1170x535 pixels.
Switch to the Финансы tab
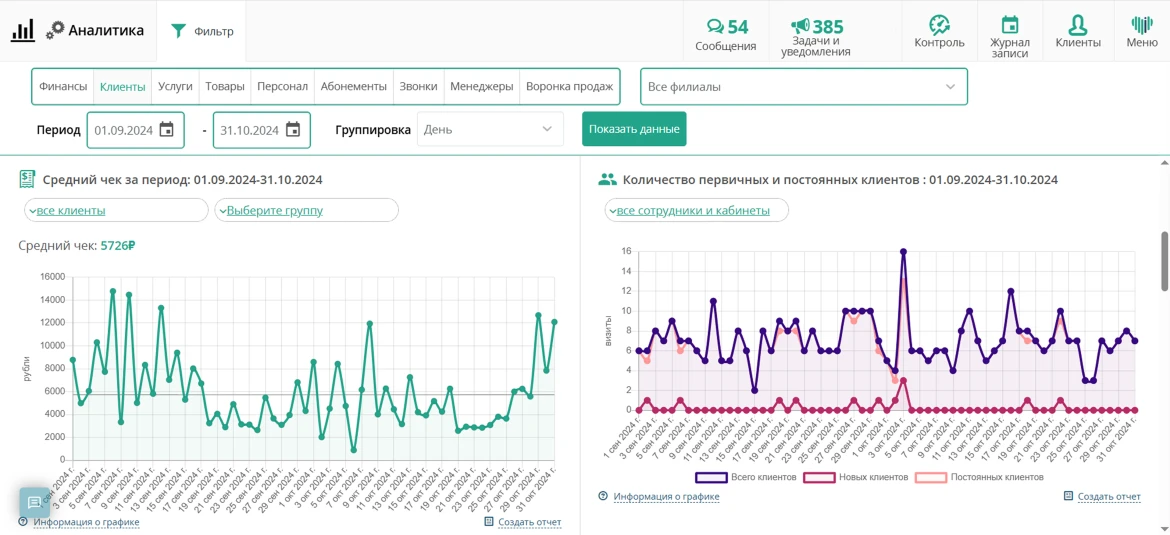point(63,87)
